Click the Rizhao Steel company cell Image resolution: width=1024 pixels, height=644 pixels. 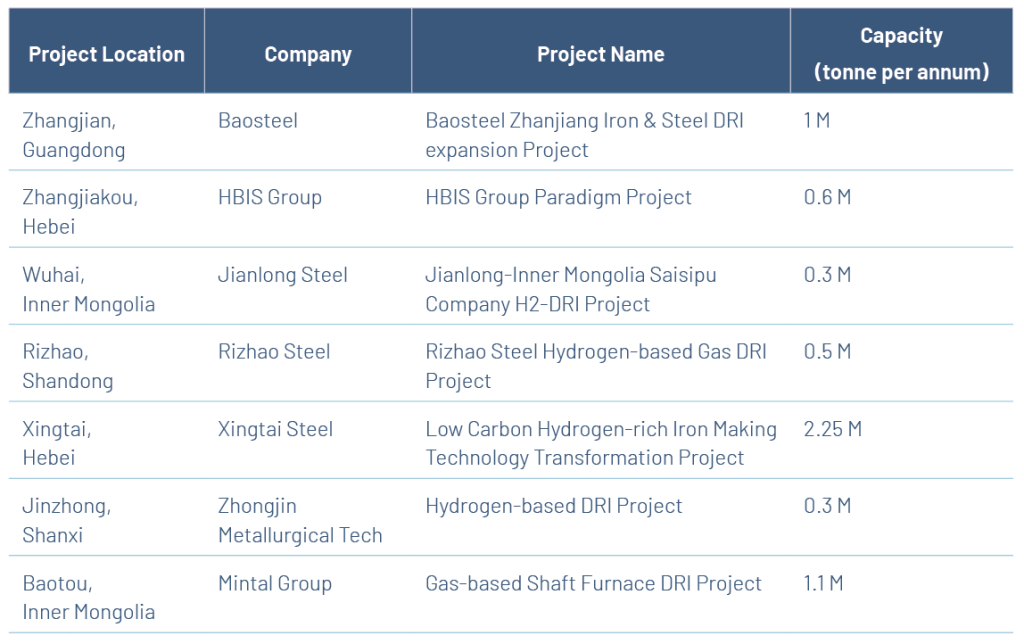(274, 352)
